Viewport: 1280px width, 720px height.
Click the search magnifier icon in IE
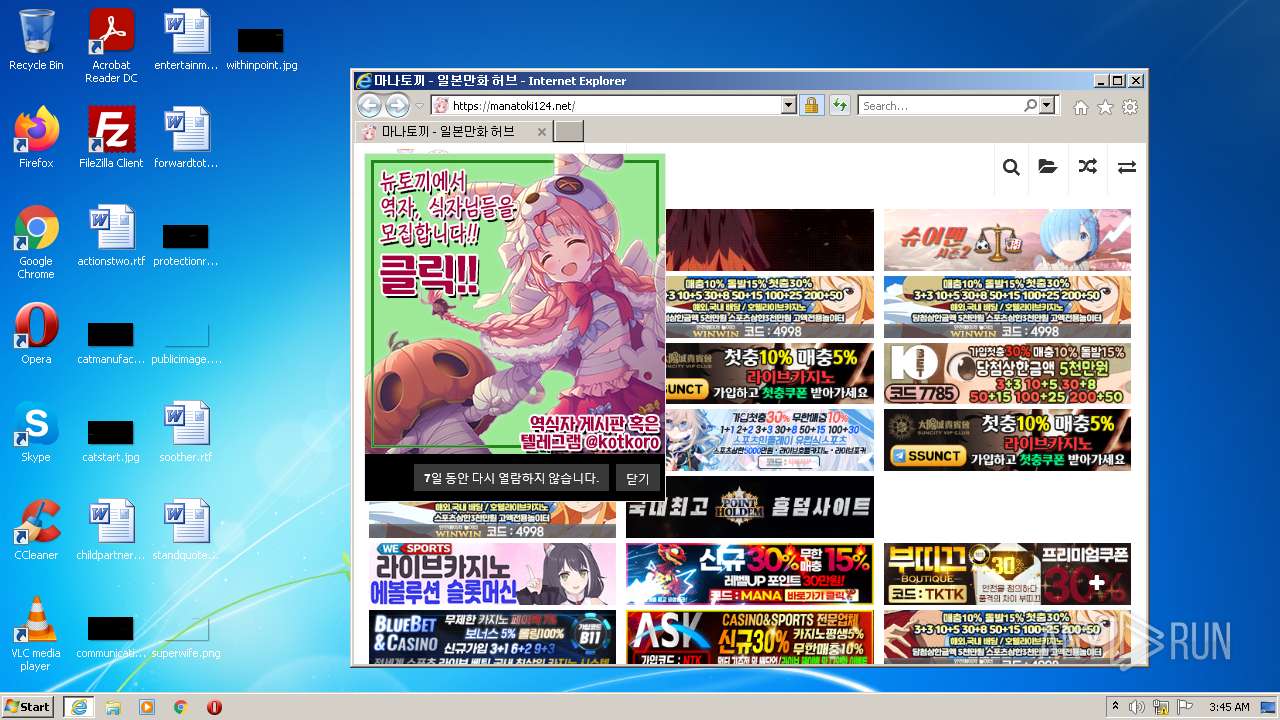point(1030,105)
